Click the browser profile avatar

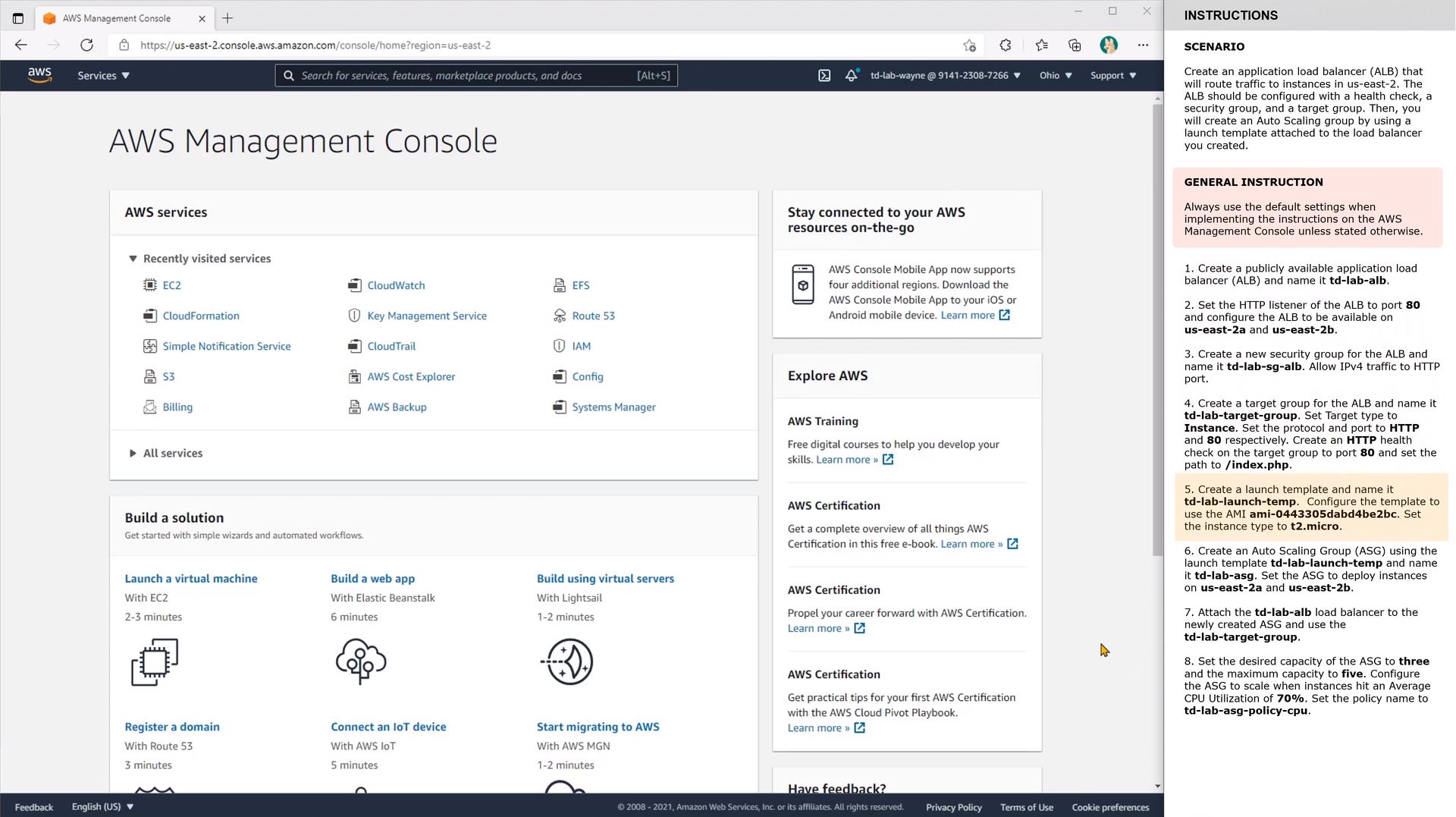(1109, 46)
